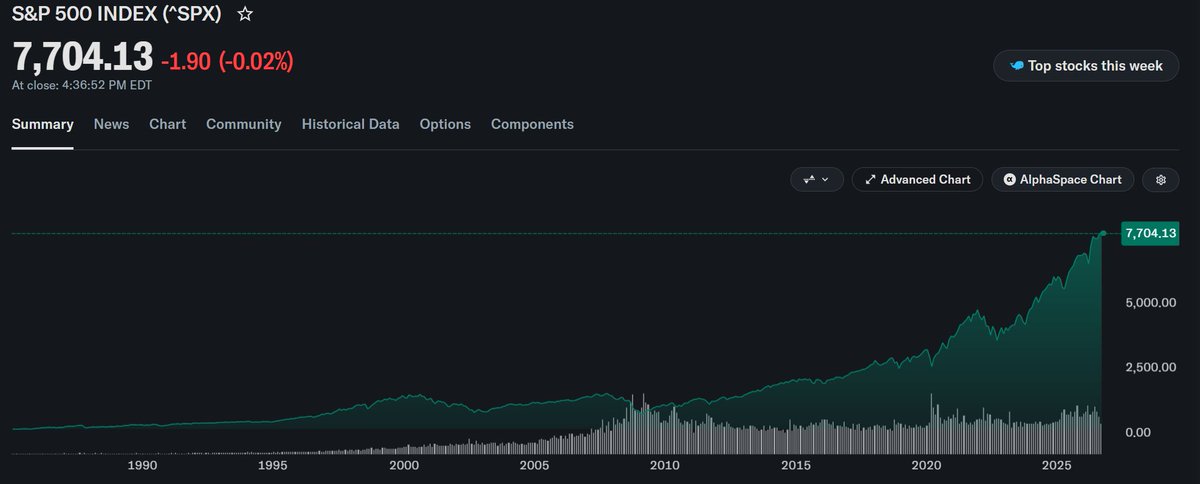The width and height of the screenshot is (1200, 484).
Task: Click the 2005 label on time axis
Action: [x=534, y=466]
